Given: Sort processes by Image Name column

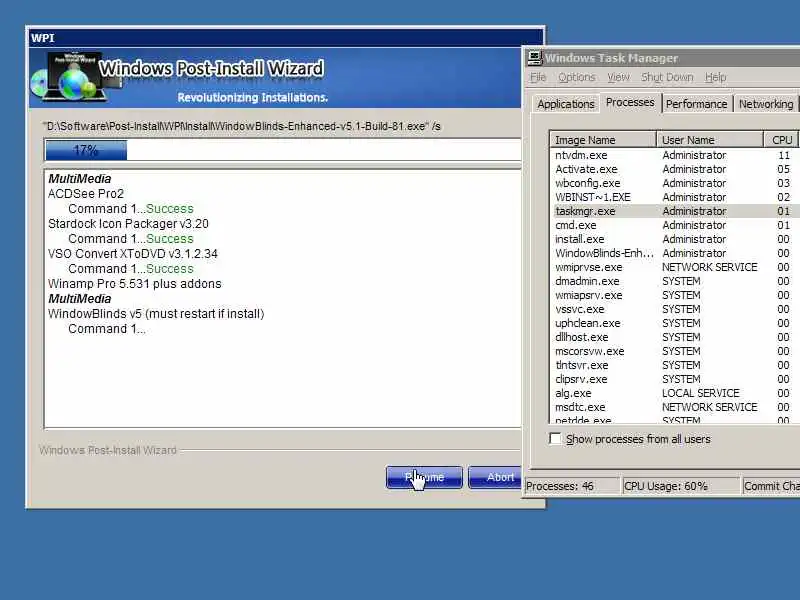Looking at the screenshot, I should point(603,140).
